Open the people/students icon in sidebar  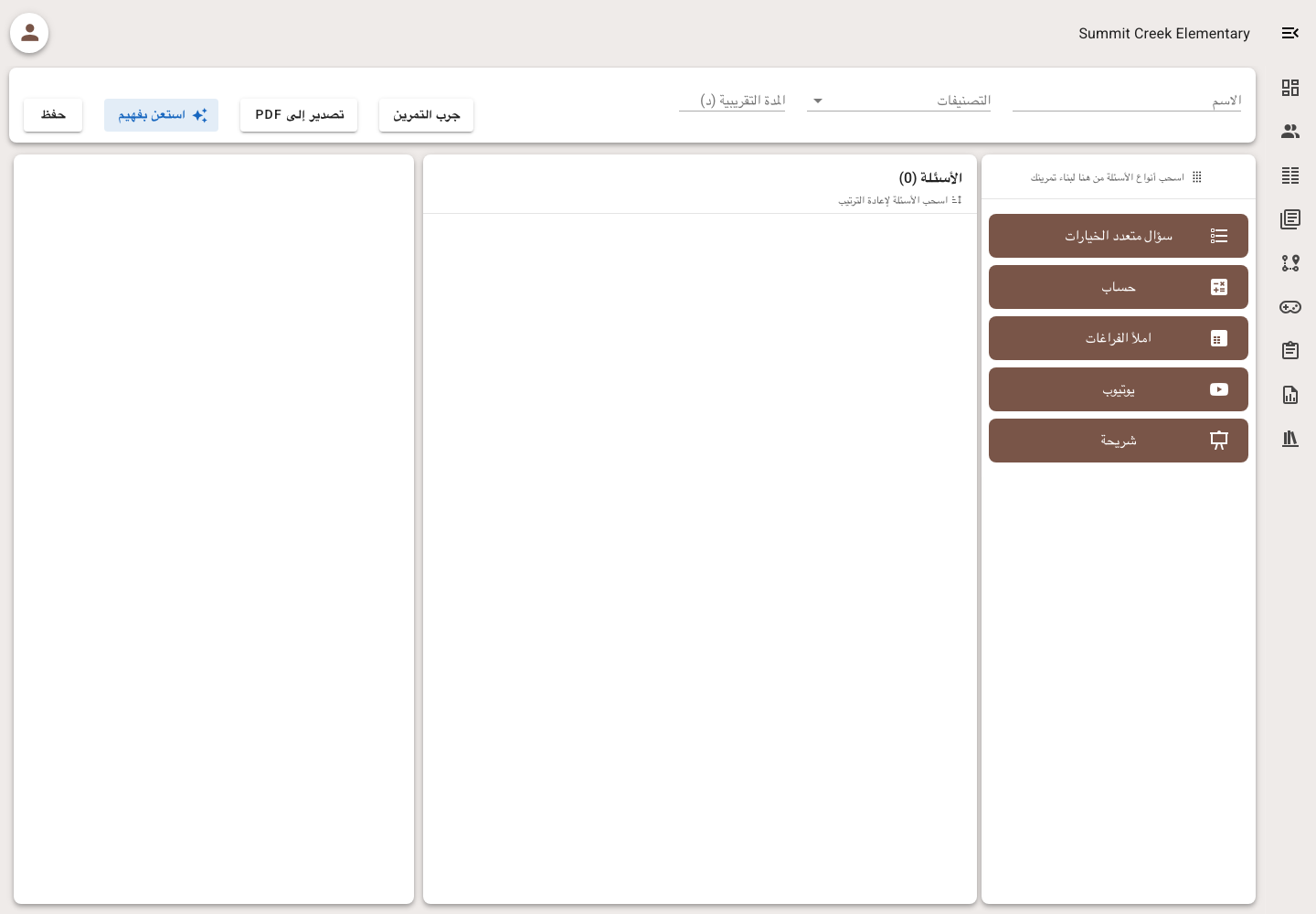1290,132
